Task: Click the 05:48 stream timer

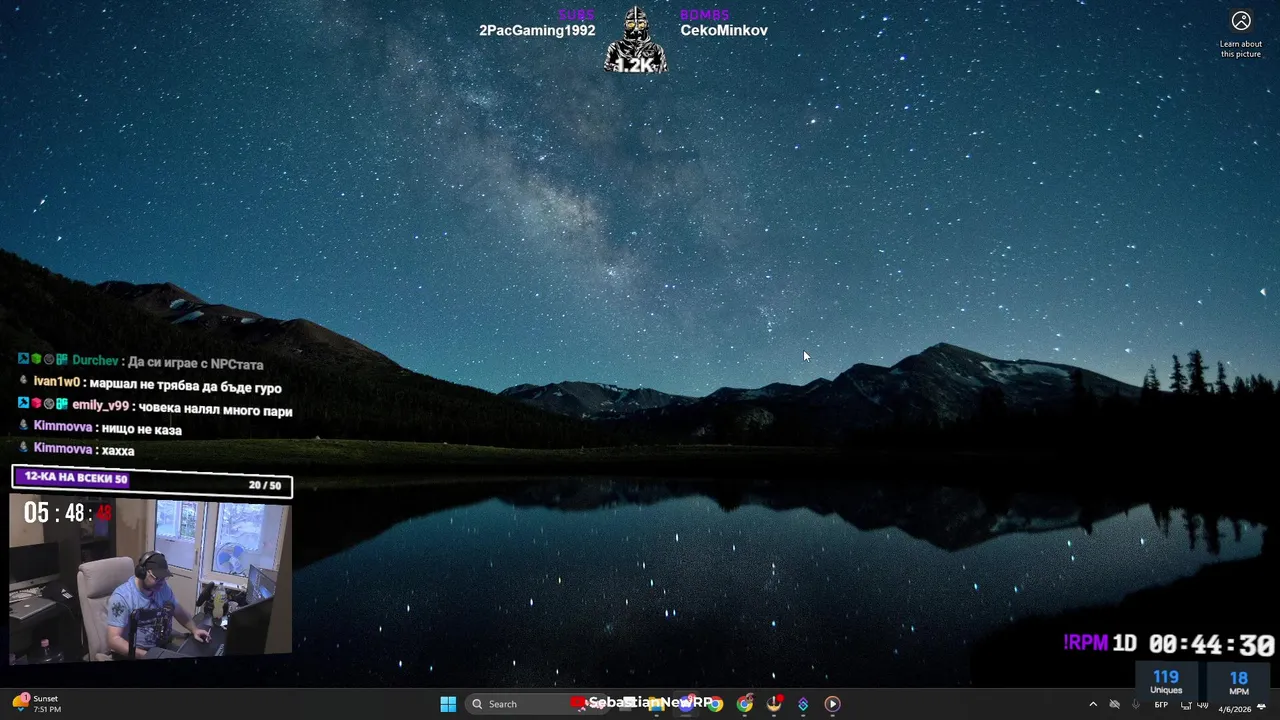Action: click(x=68, y=514)
